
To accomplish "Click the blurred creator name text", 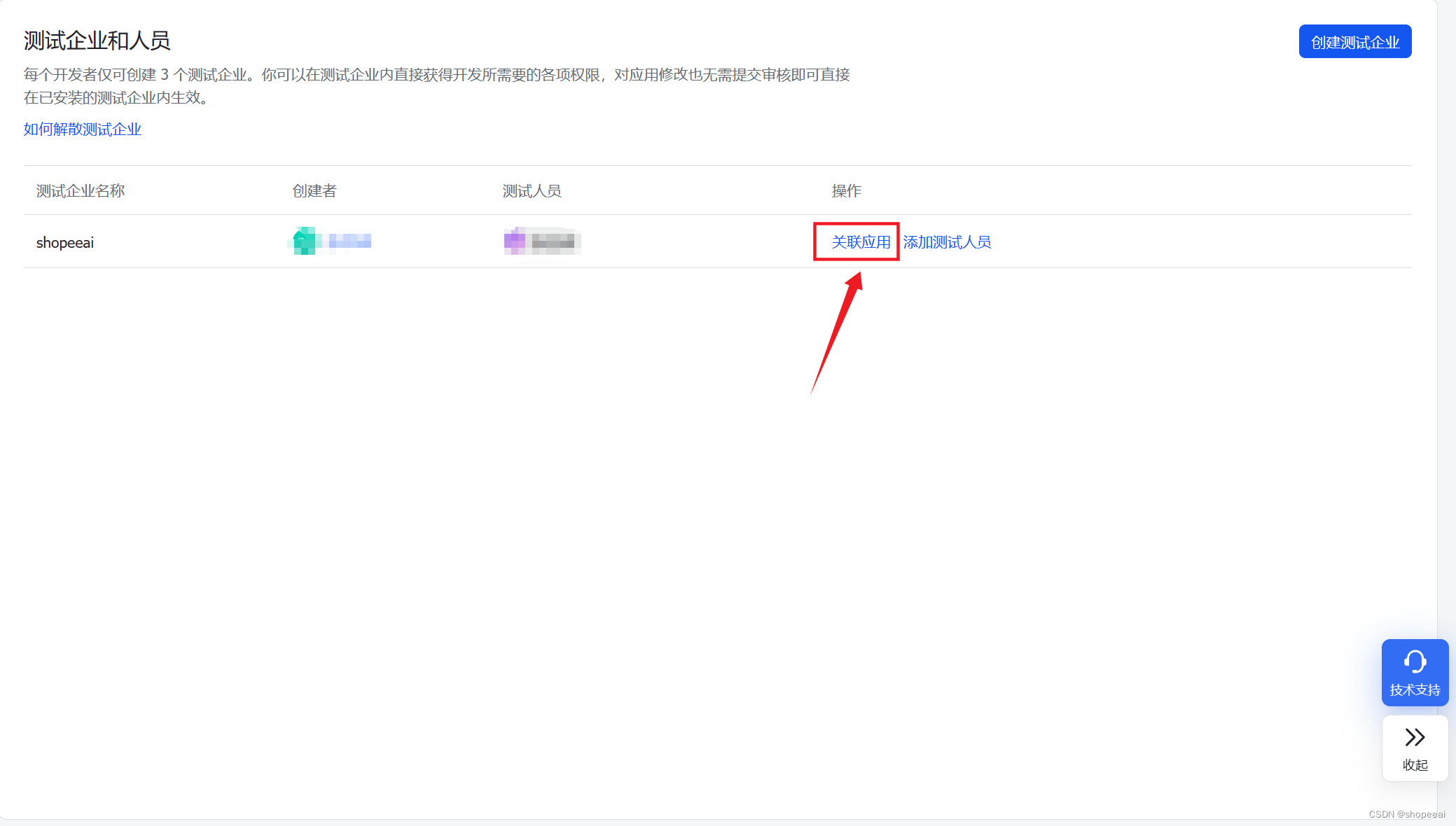I will pyautogui.click(x=349, y=241).
